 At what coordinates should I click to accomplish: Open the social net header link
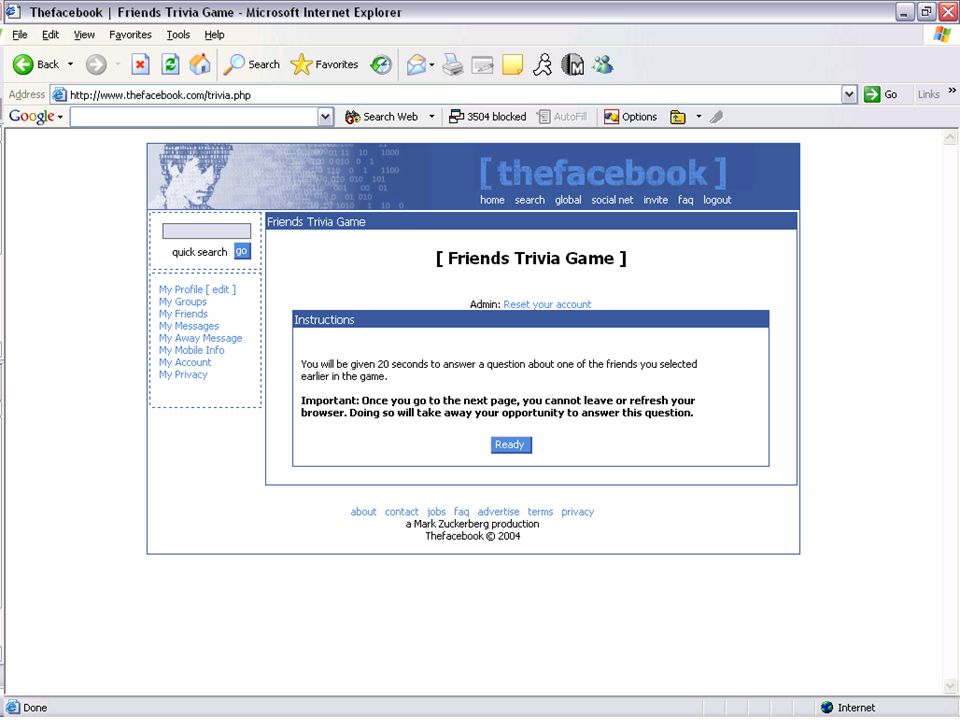coord(612,200)
